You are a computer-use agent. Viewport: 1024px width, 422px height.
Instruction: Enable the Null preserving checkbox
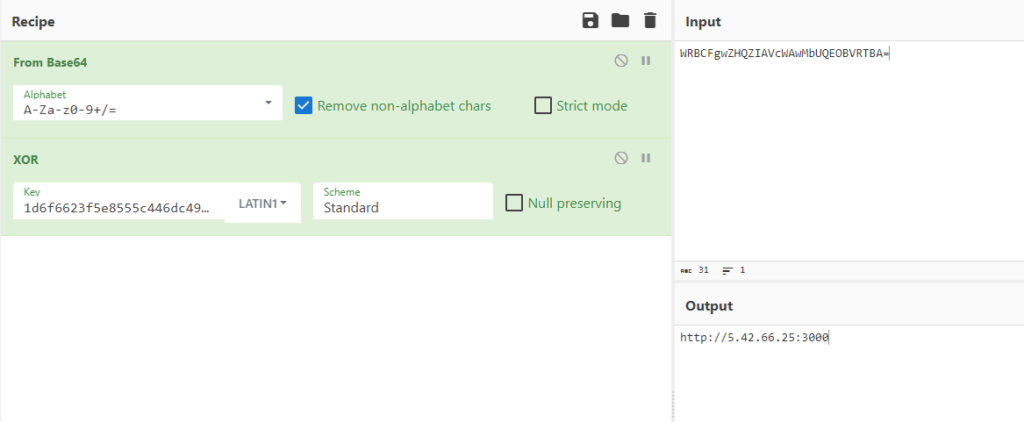(x=514, y=203)
